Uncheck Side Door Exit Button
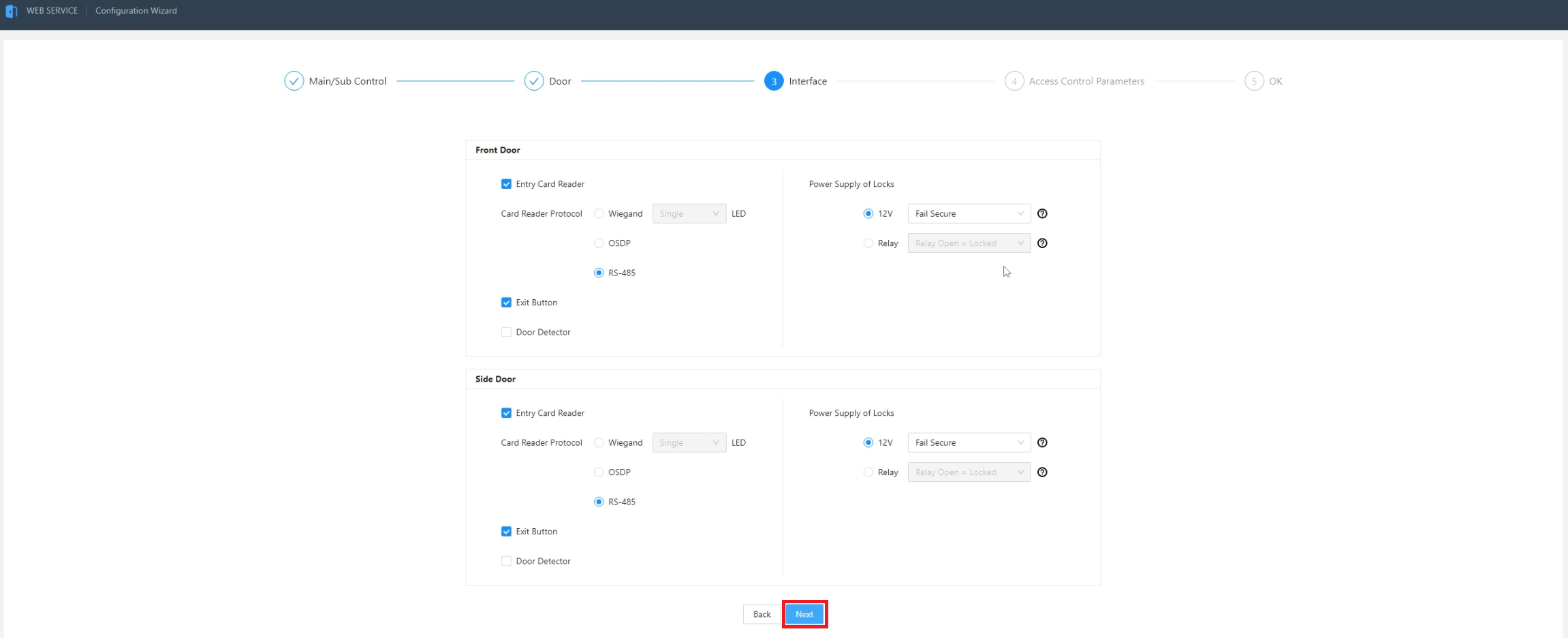Screen dimensions: 1568x638 click(x=506, y=532)
